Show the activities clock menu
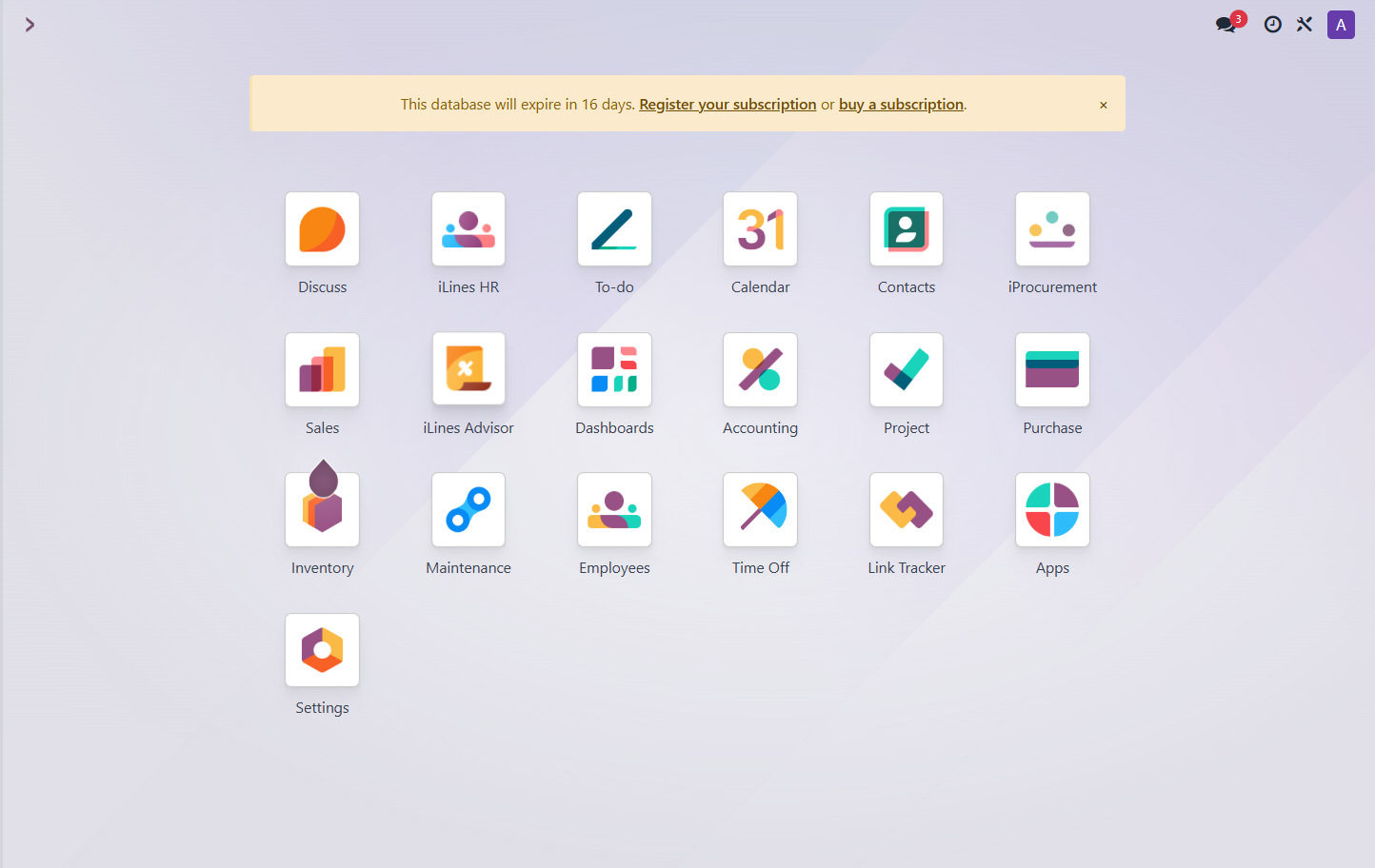The width and height of the screenshot is (1375, 868). [x=1272, y=25]
